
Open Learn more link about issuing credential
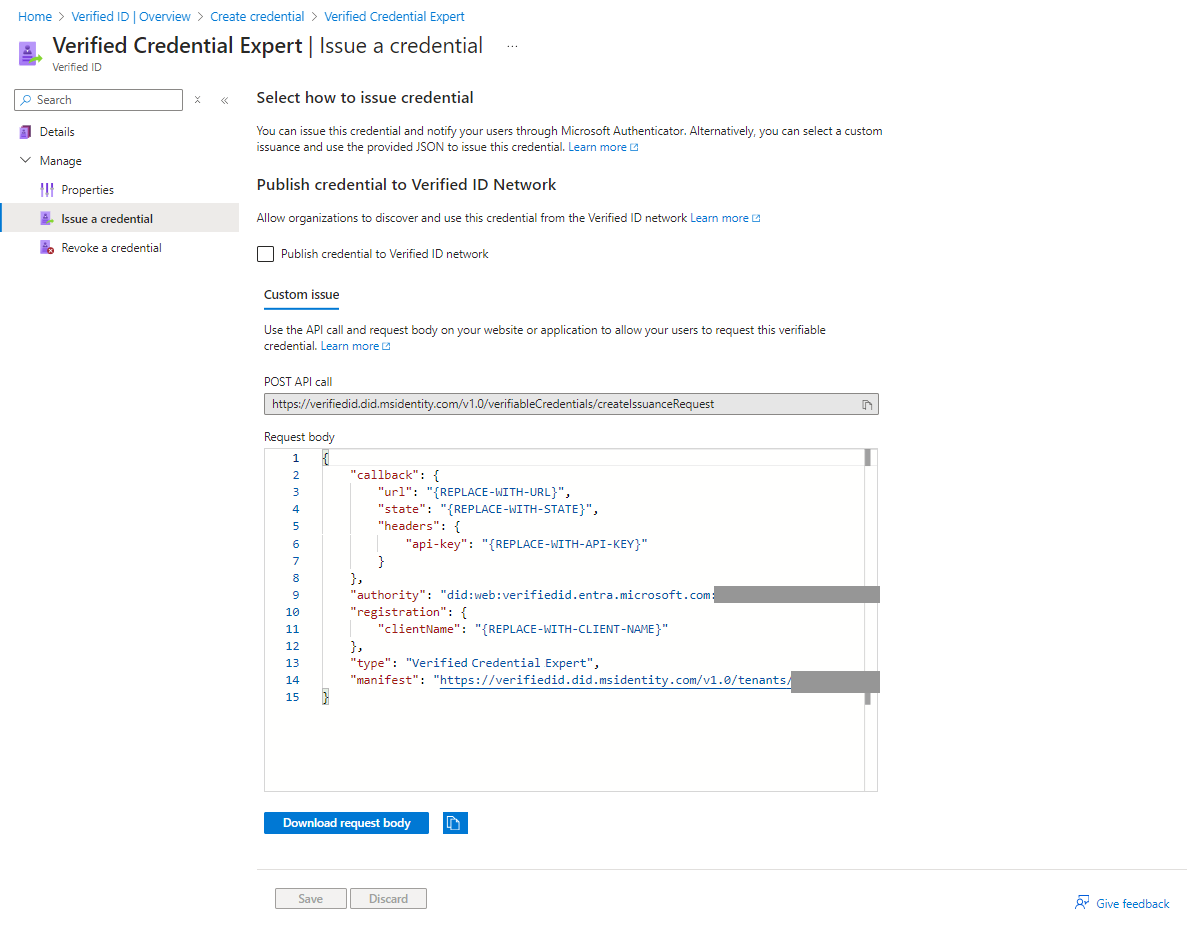tap(603, 147)
